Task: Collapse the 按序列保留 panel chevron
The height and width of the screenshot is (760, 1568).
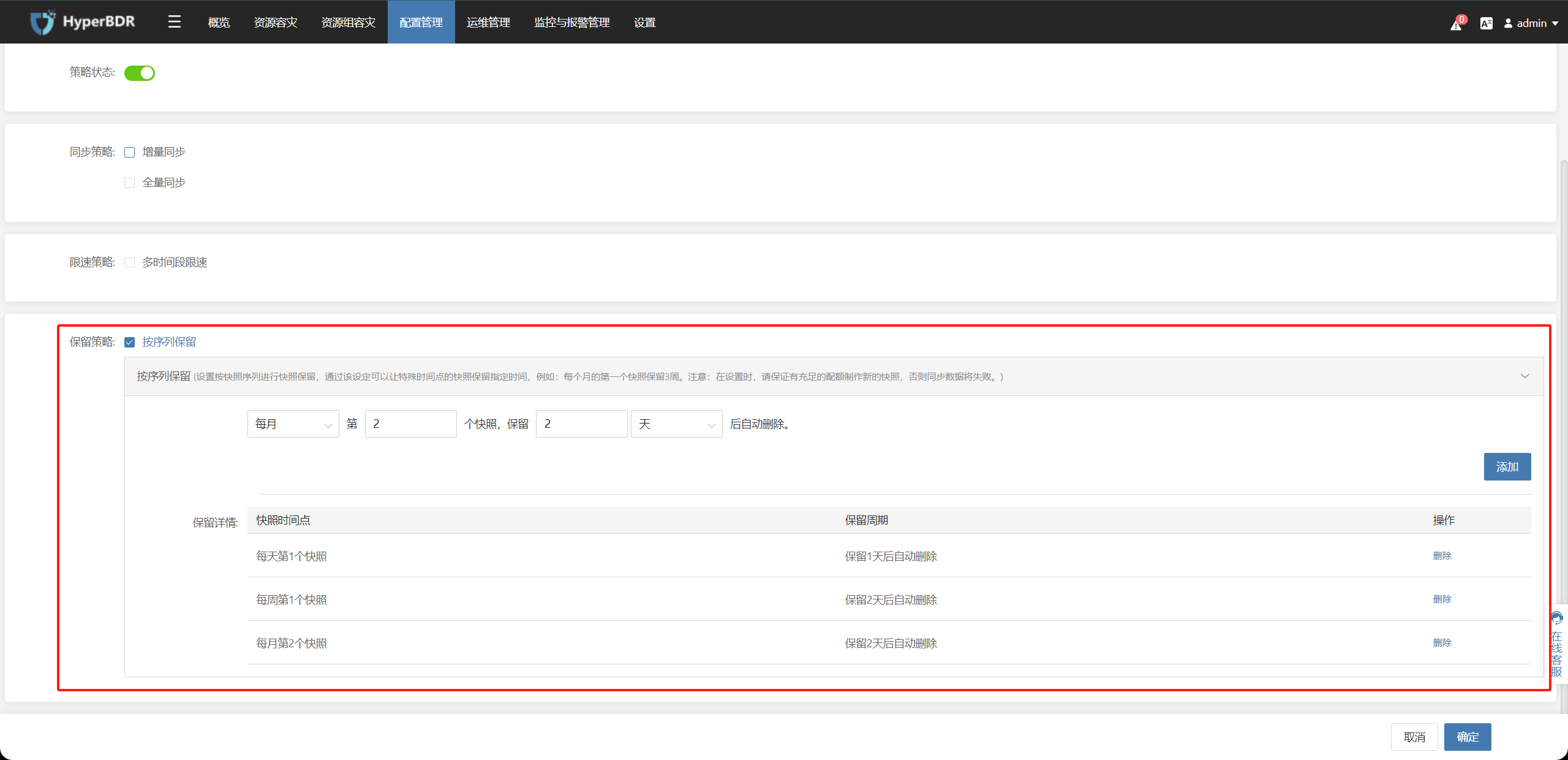Action: tap(1525, 376)
